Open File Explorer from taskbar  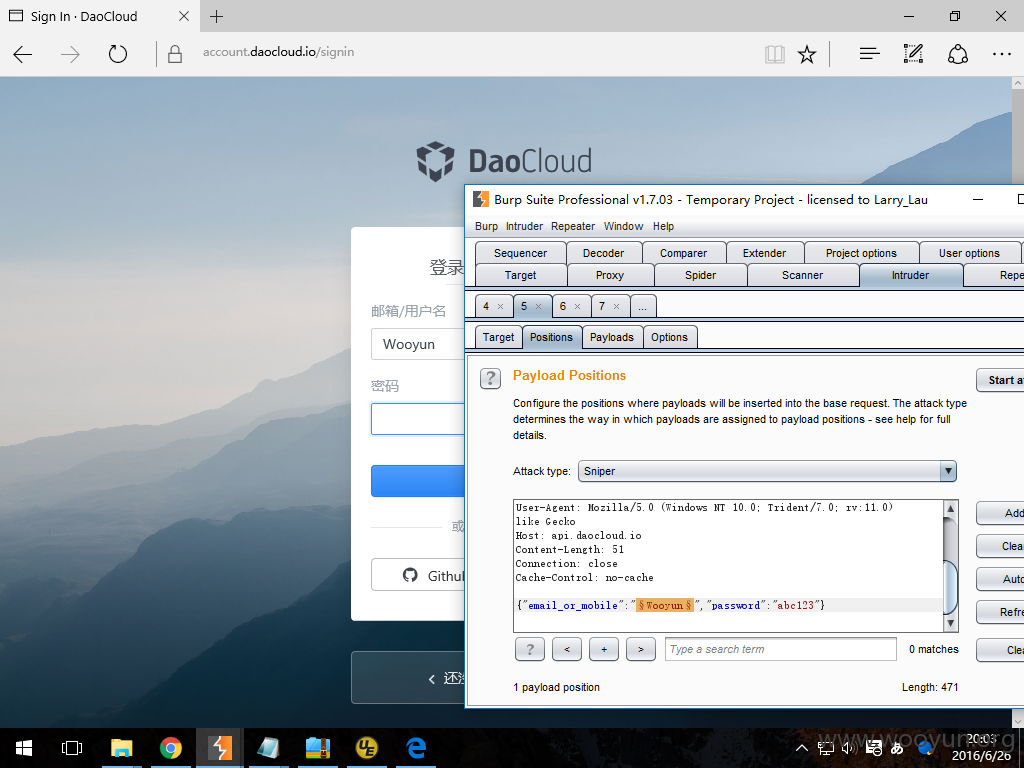(121, 748)
